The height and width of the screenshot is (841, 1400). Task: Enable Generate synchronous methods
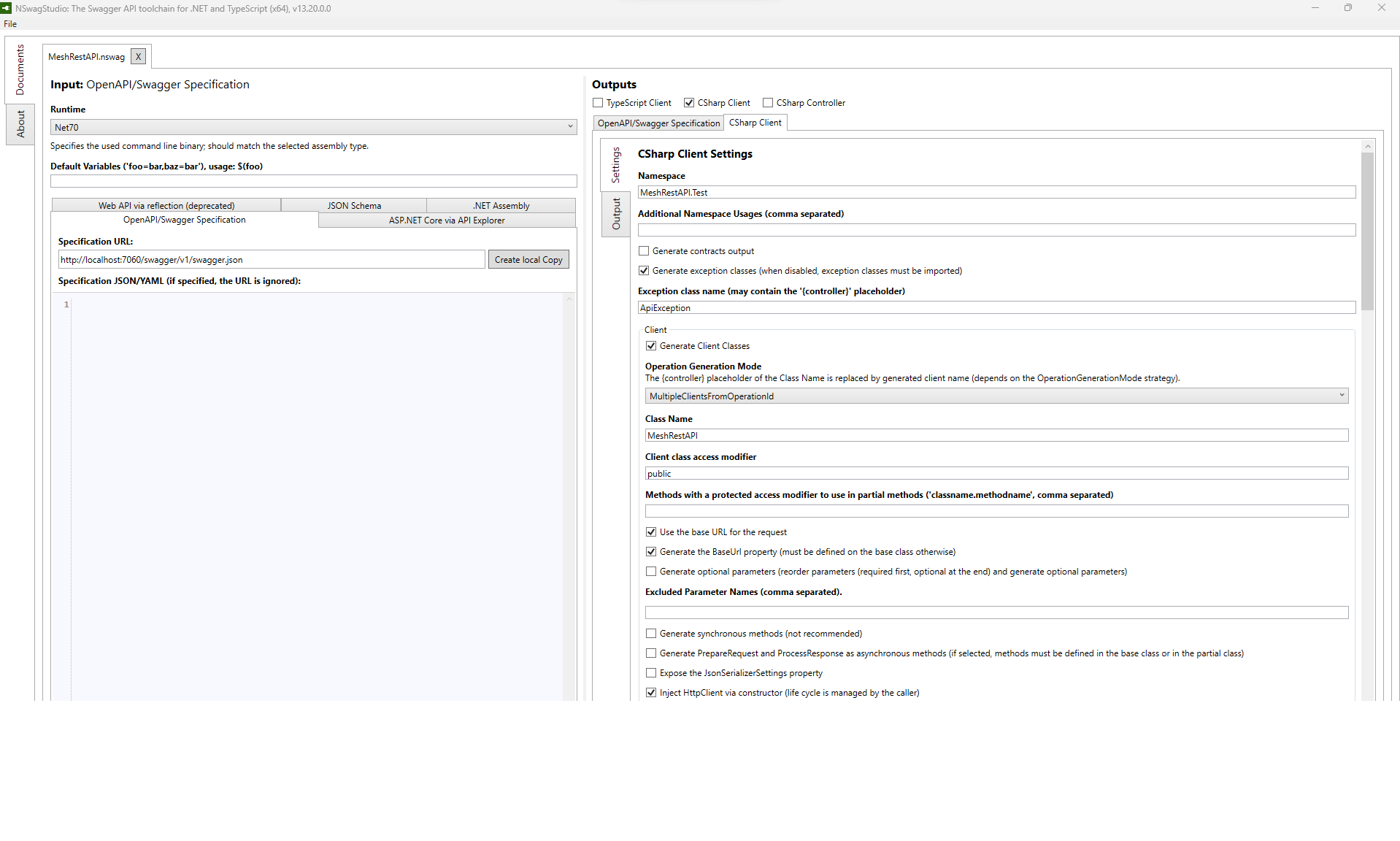(651, 633)
